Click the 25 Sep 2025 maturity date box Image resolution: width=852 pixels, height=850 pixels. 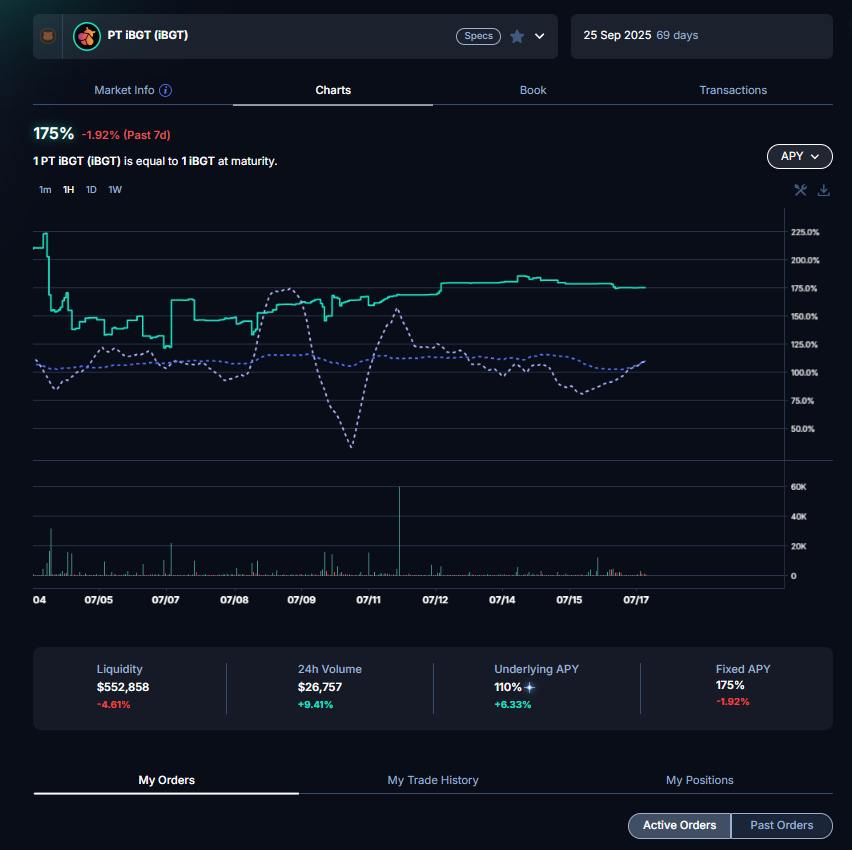[701, 36]
